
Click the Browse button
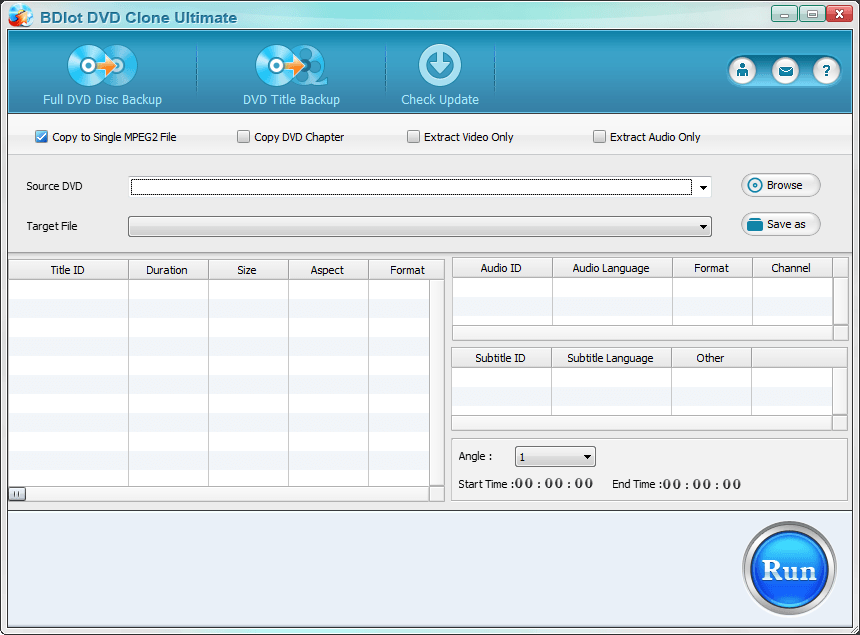point(780,185)
